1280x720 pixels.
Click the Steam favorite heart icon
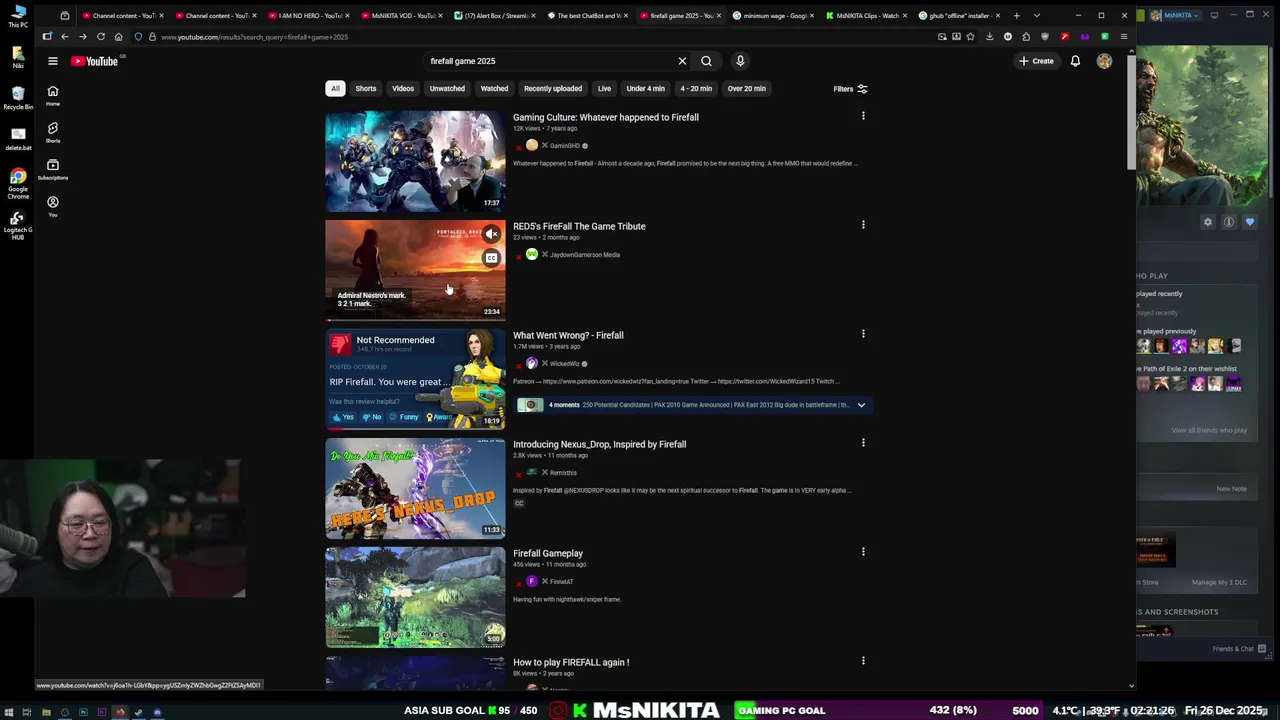1250,222
